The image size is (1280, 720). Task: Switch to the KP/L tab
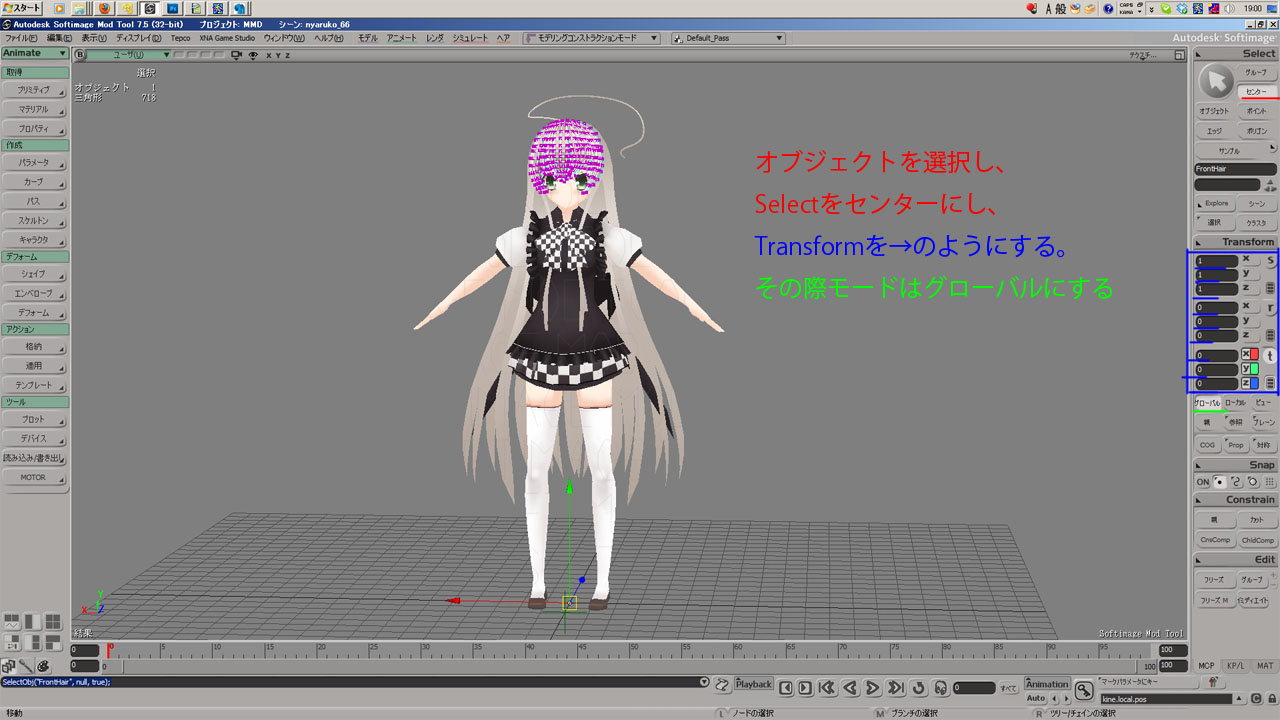pos(1236,666)
